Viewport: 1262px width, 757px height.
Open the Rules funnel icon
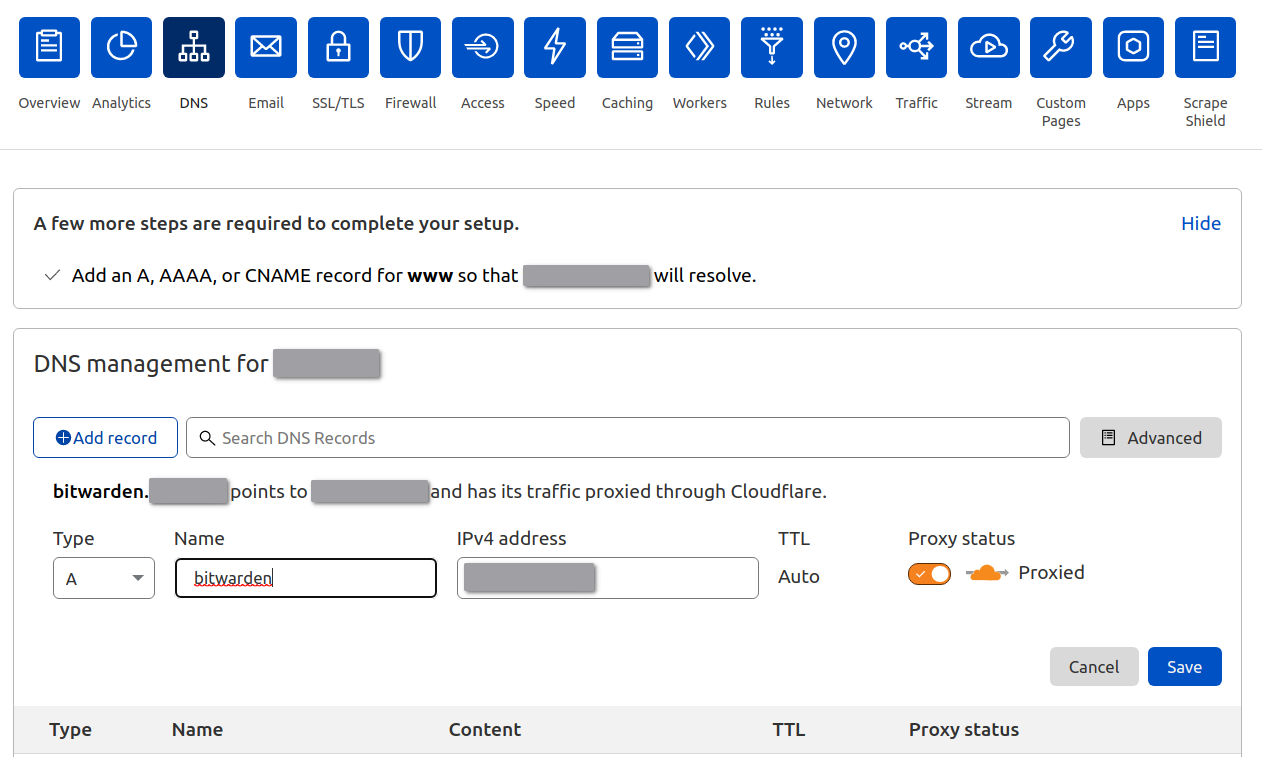point(771,47)
